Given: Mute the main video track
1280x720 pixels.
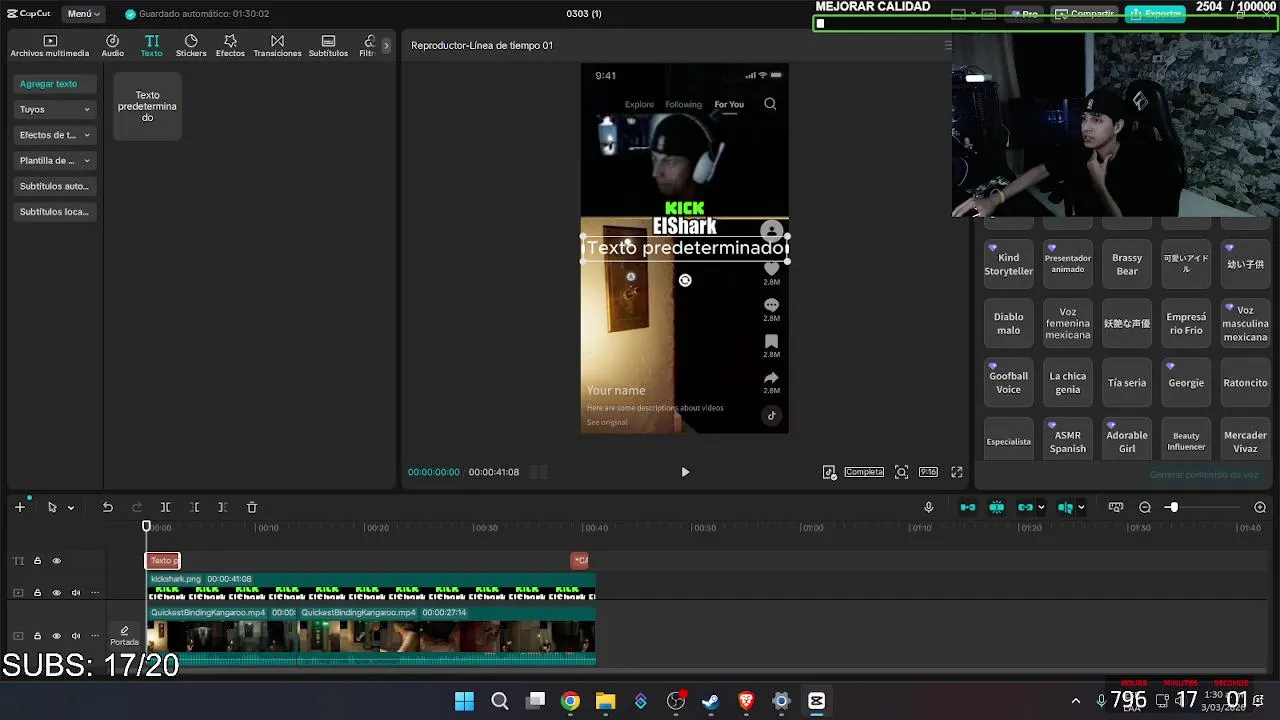Looking at the screenshot, I should click(x=75, y=636).
